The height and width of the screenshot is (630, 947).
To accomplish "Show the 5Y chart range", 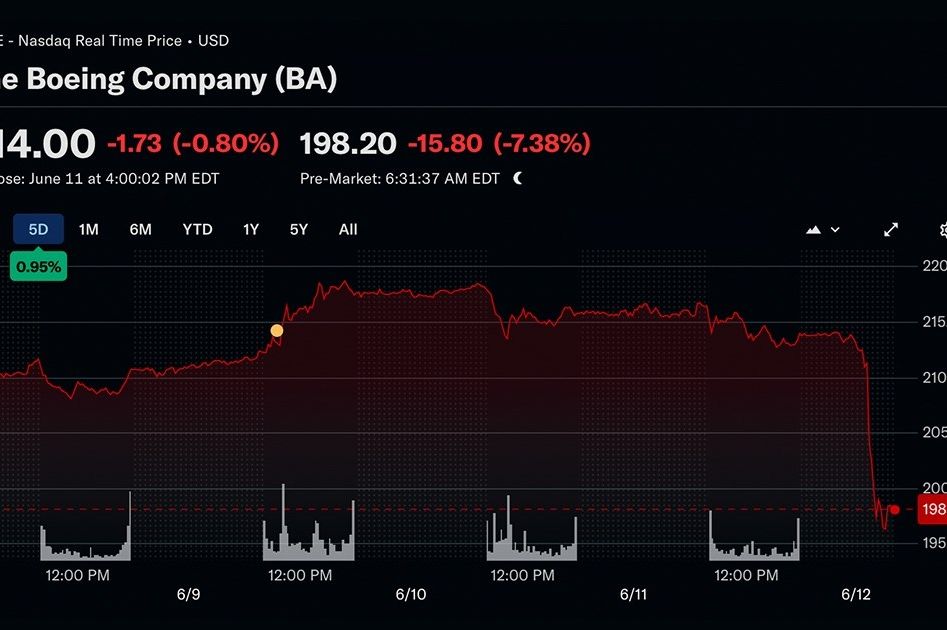I will pyautogui.click(x=299, y=230).
